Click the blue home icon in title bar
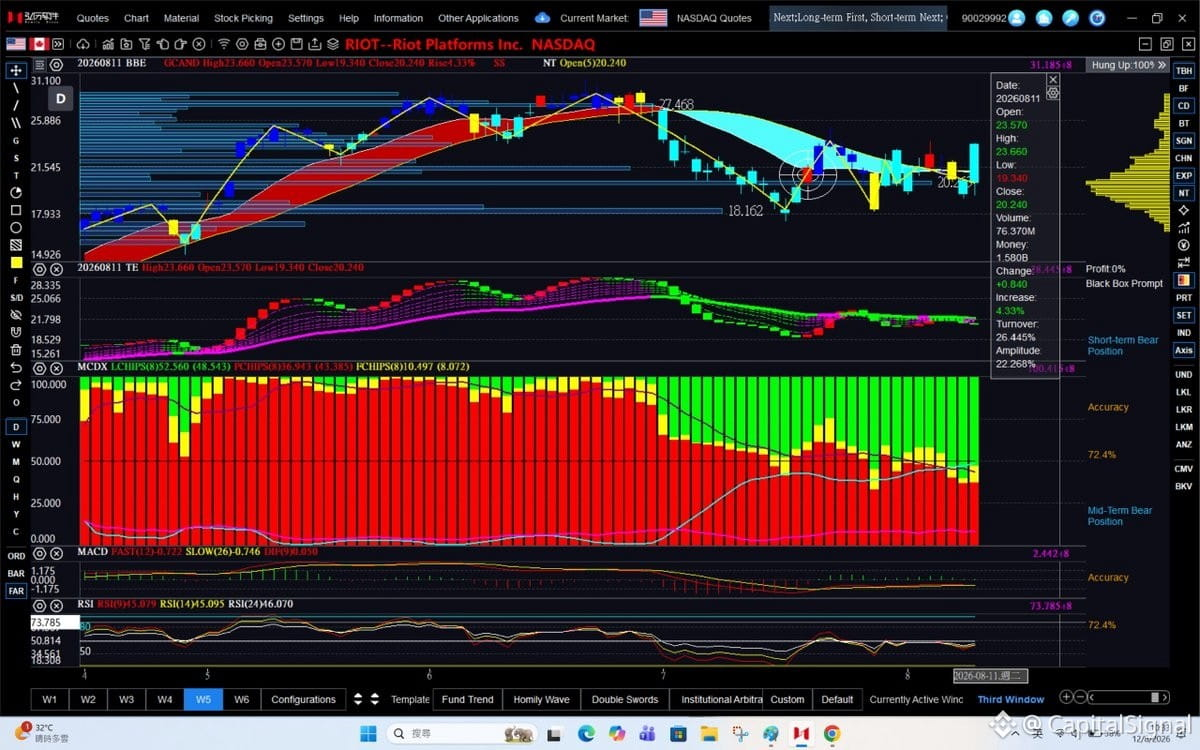 [1044, 18]
